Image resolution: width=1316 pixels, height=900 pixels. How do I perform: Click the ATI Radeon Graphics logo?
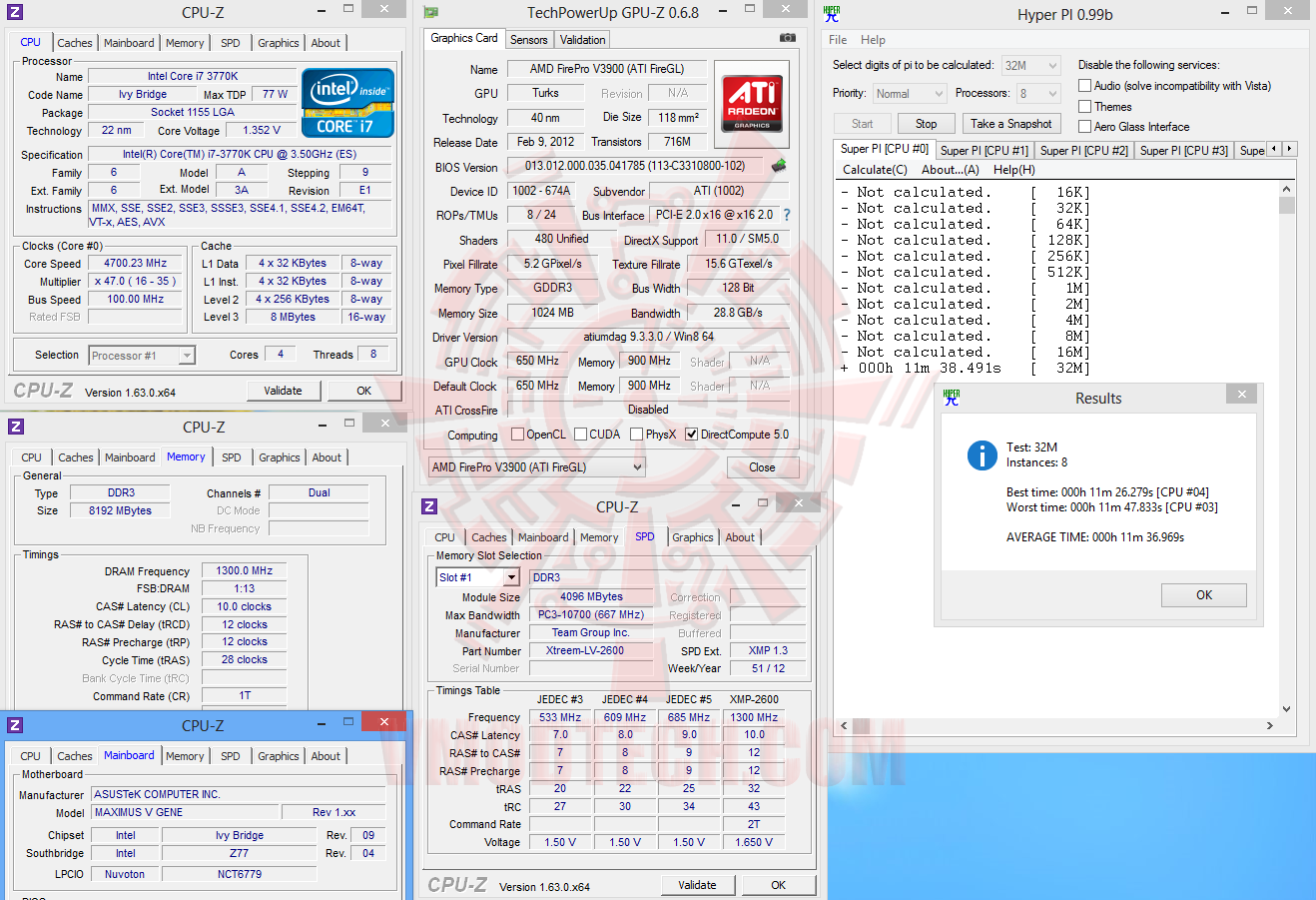point(752,104)
